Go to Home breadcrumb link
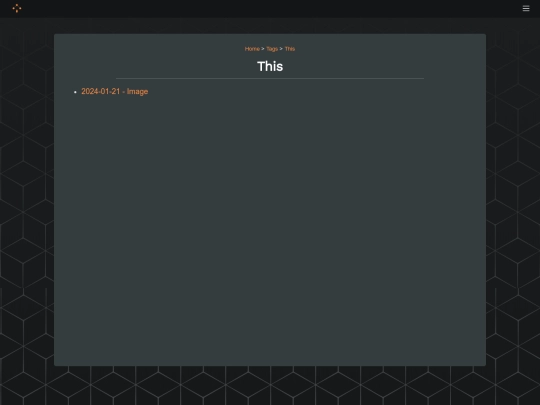The height and width of the screenshot is (405, 540). tap(252, 49)
